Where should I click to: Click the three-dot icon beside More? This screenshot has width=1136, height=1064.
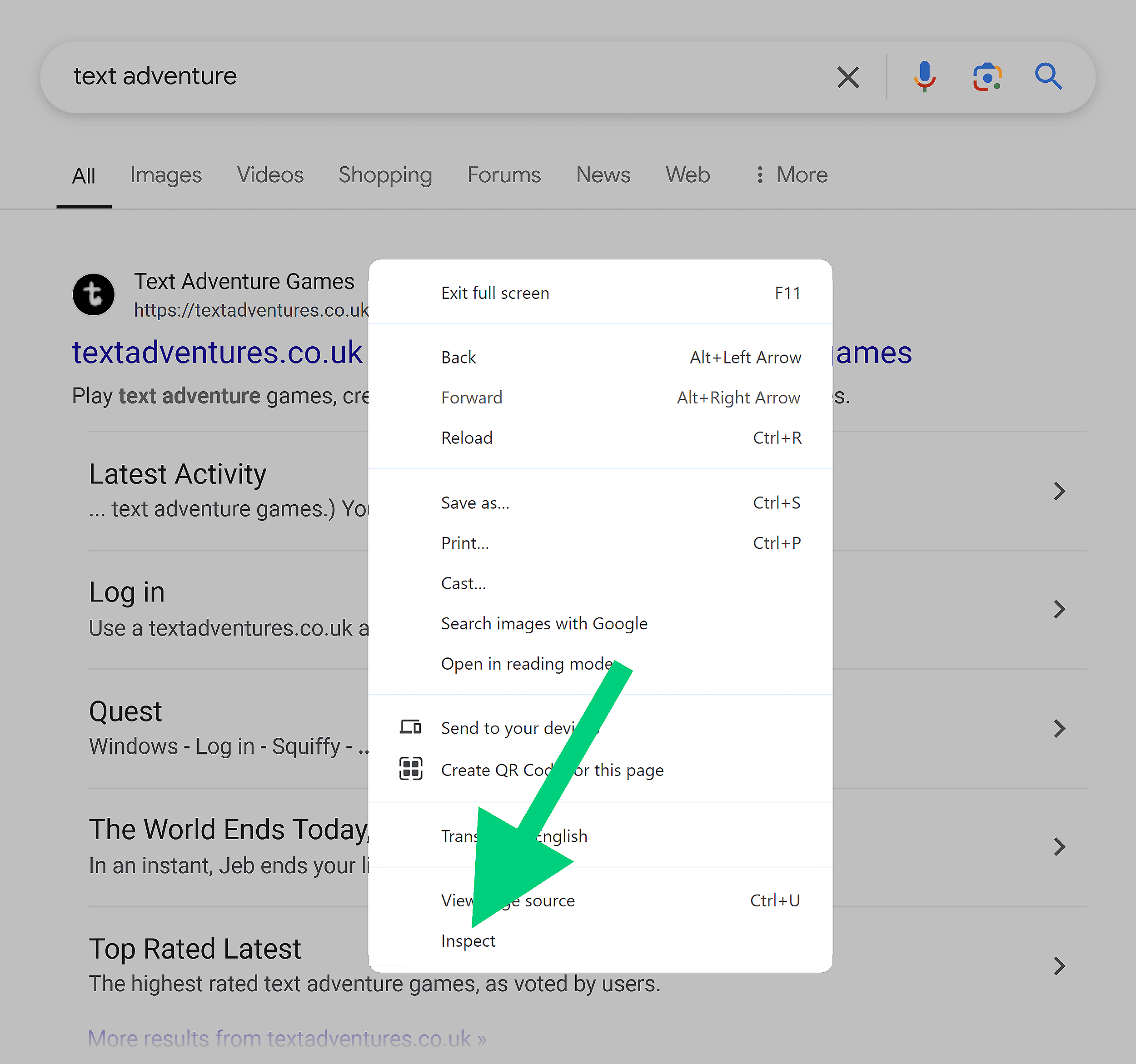tap(759, 175)
